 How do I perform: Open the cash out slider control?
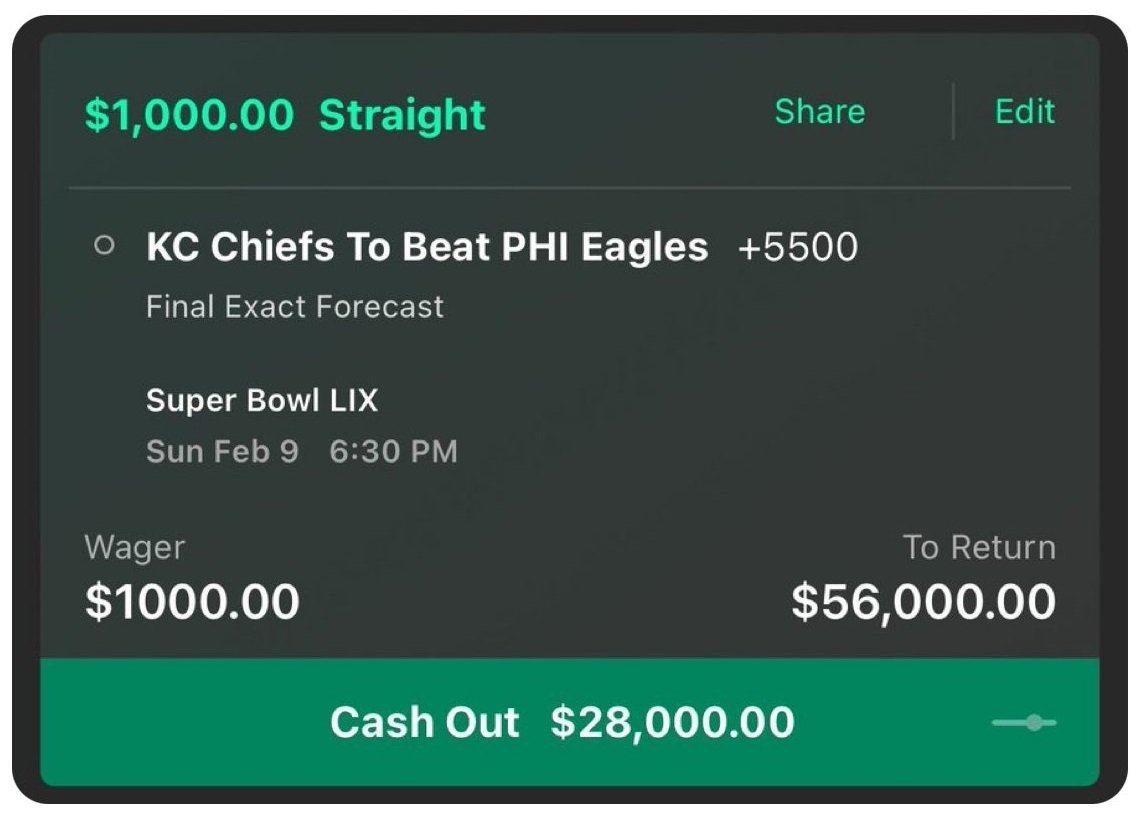coord(1024,722)
